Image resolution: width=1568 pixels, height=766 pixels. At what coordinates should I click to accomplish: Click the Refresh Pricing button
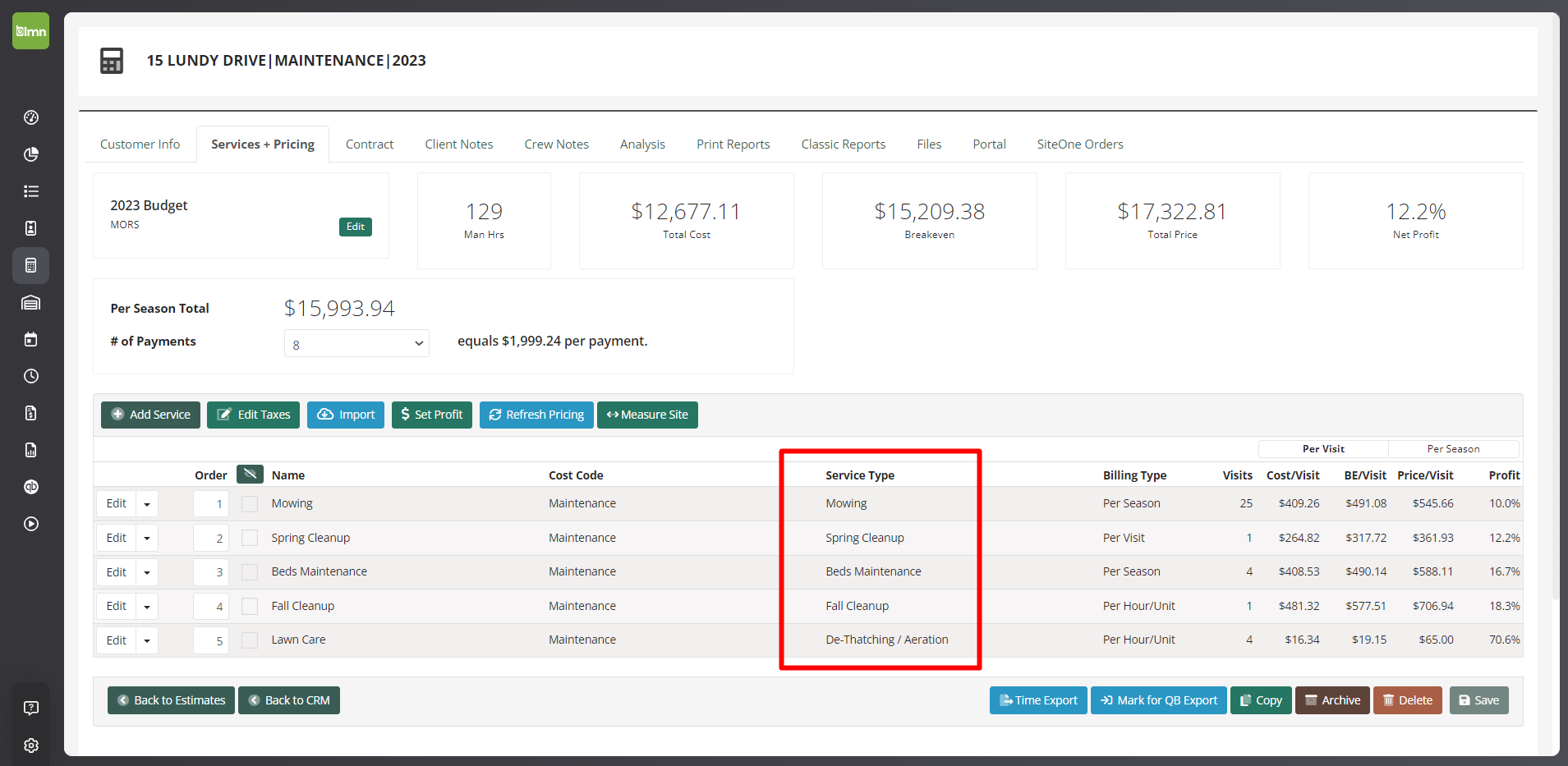536,415
